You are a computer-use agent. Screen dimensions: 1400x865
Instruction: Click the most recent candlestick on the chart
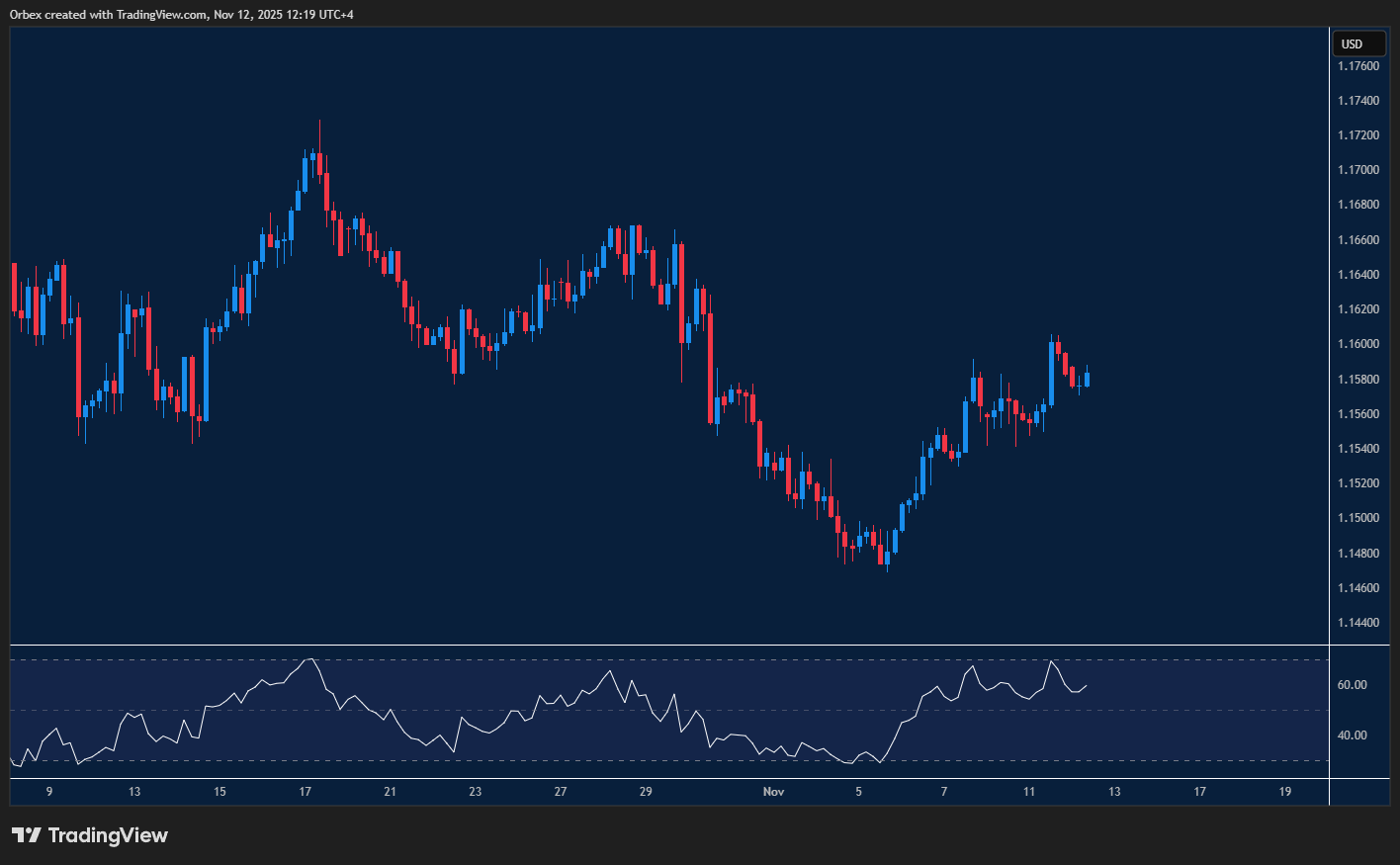pyautogui.click(x=1088, y=381)
